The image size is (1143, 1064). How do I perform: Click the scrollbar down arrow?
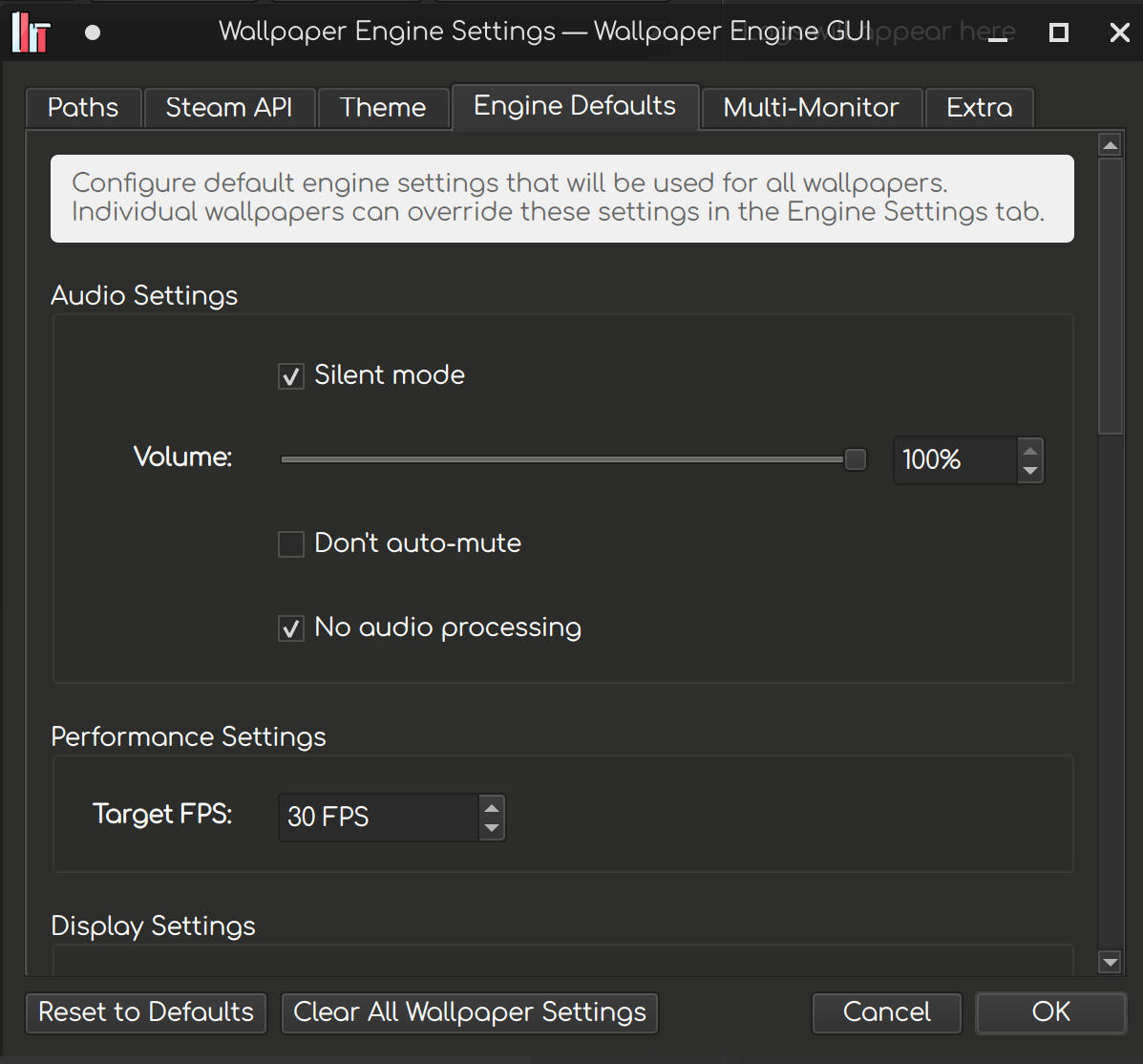coord(1111,962)
